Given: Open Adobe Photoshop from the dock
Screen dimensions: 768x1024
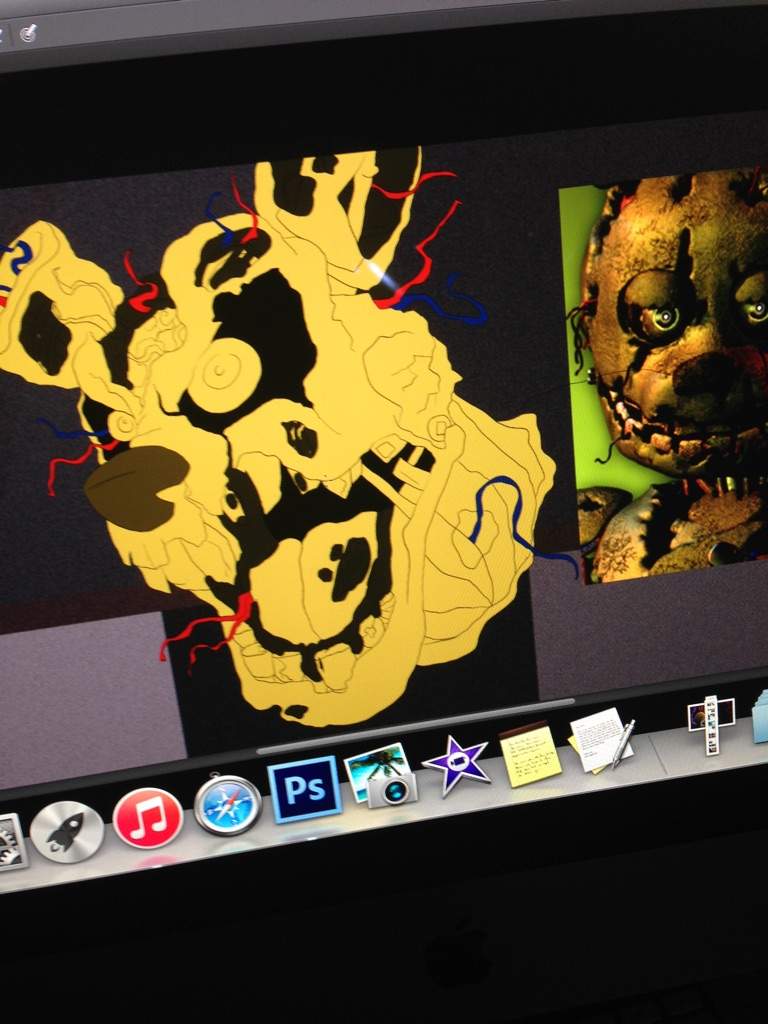Looking at the screenshot, I should [305, 789].
